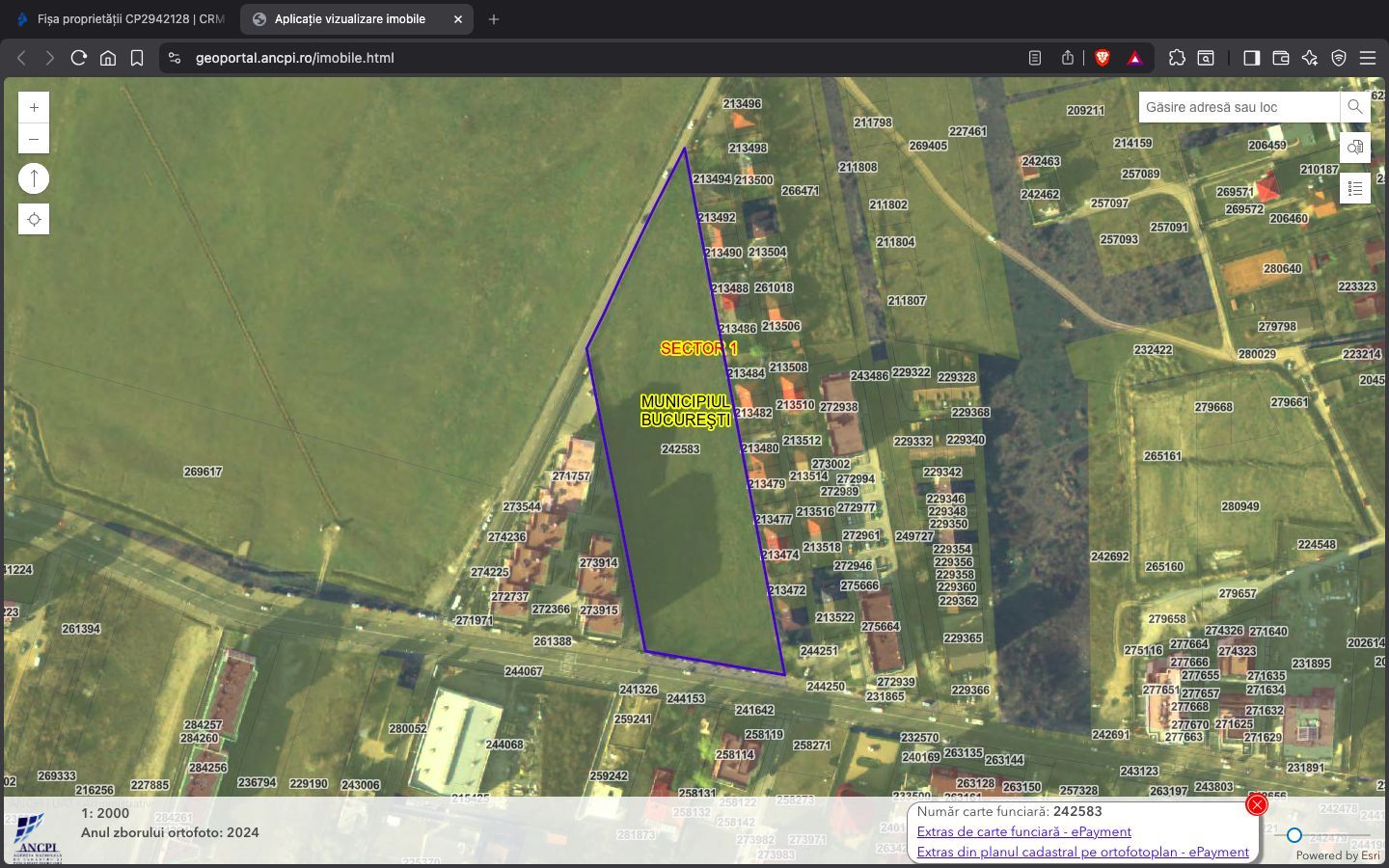Click the magnifier search icon on map
Viewport: 1389px width, 868px height.
(1355, 107)
